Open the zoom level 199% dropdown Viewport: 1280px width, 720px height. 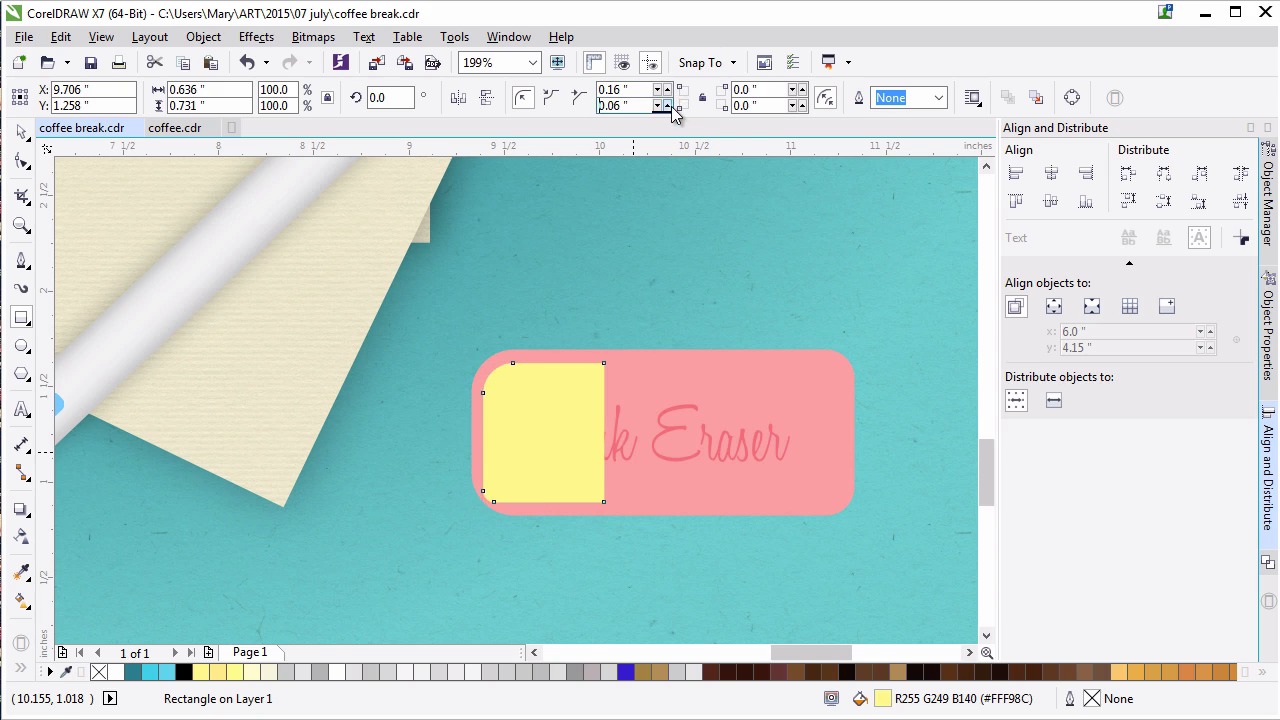pyautogui.click(x=532, y=63)
